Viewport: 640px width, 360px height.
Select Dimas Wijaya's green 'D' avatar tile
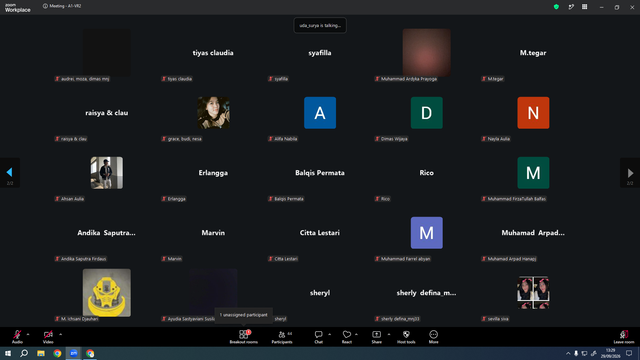[x=427, y=113]
